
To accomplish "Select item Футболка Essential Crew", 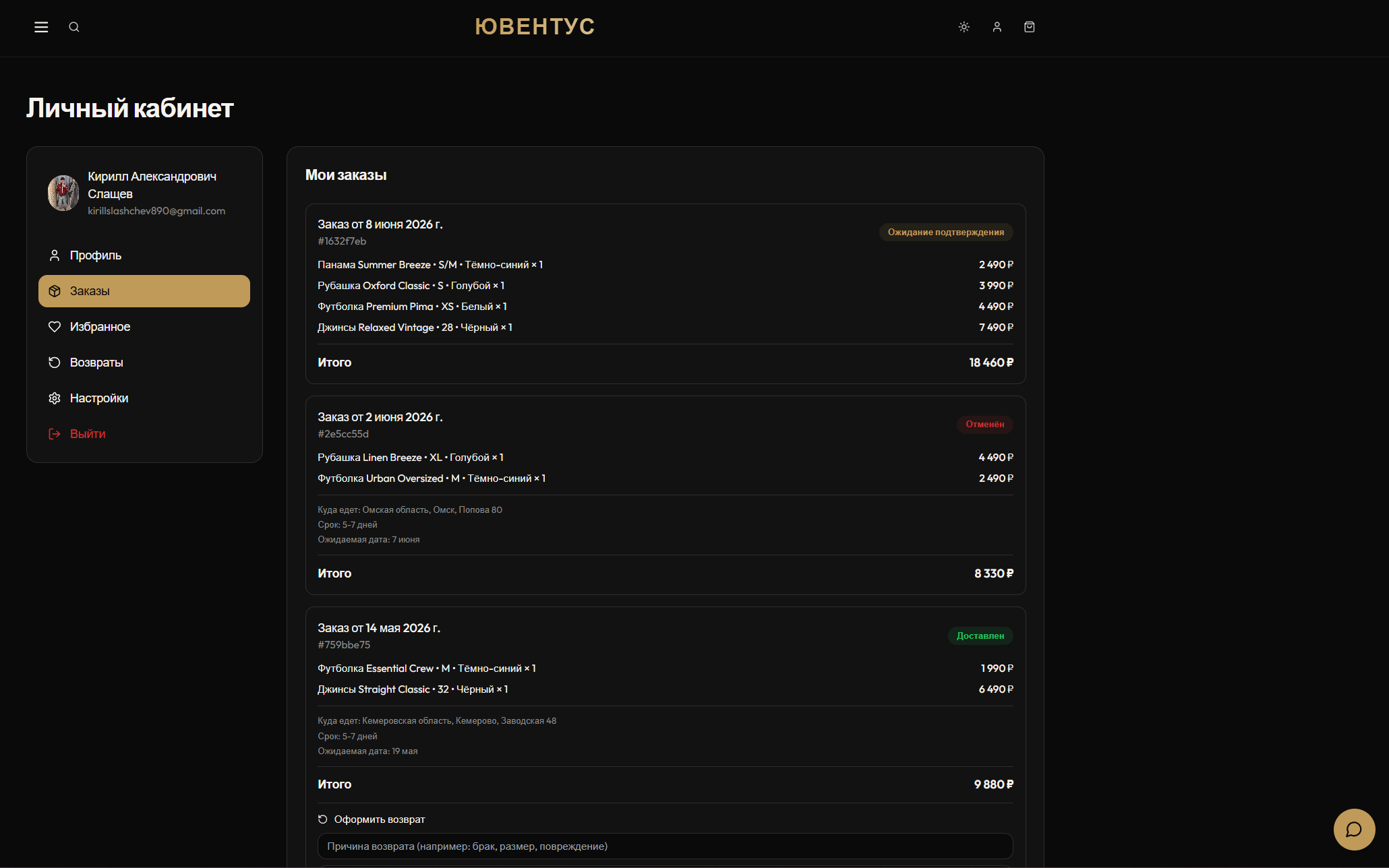I will (x=427, y=669).
